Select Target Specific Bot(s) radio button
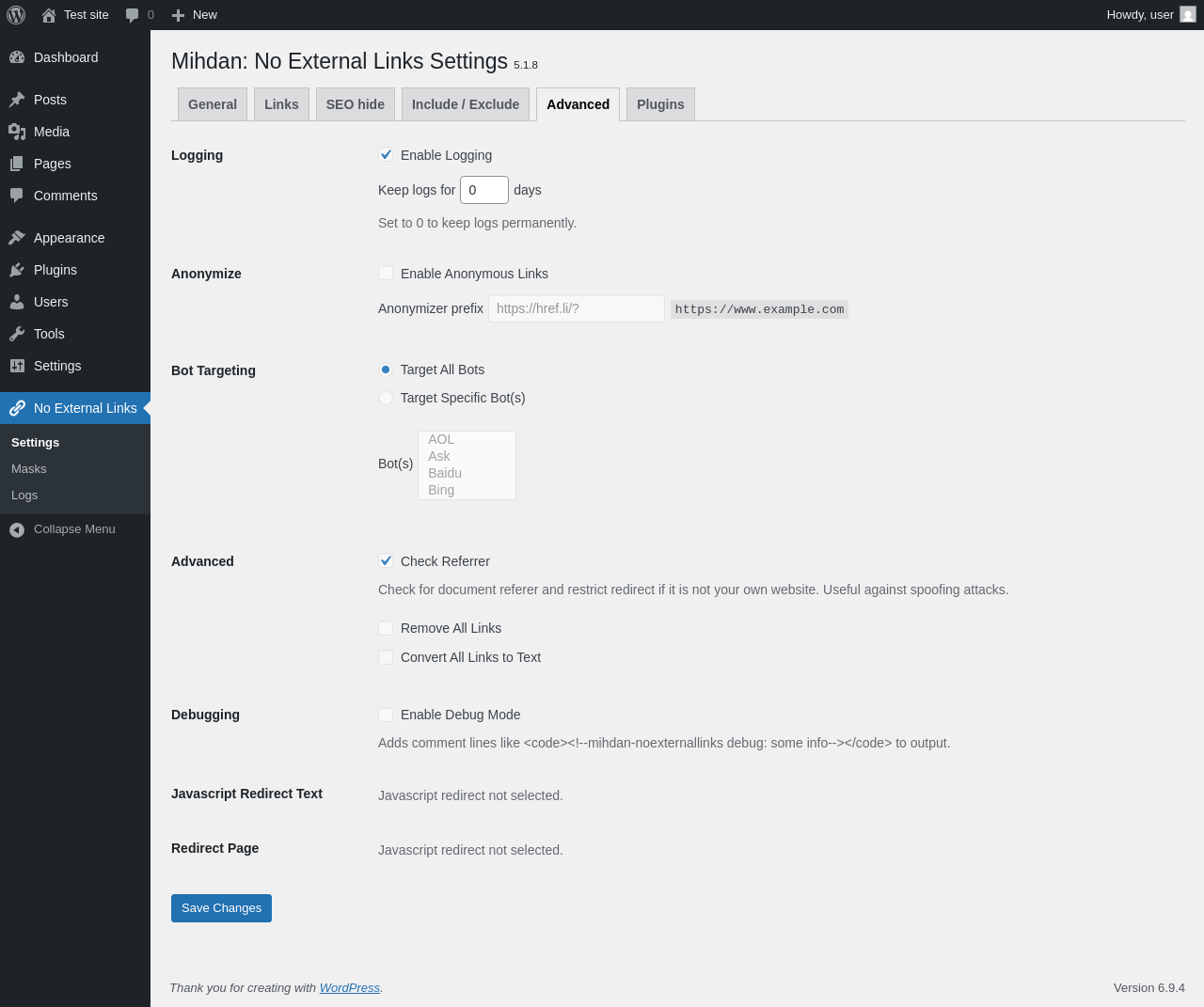 386,398
